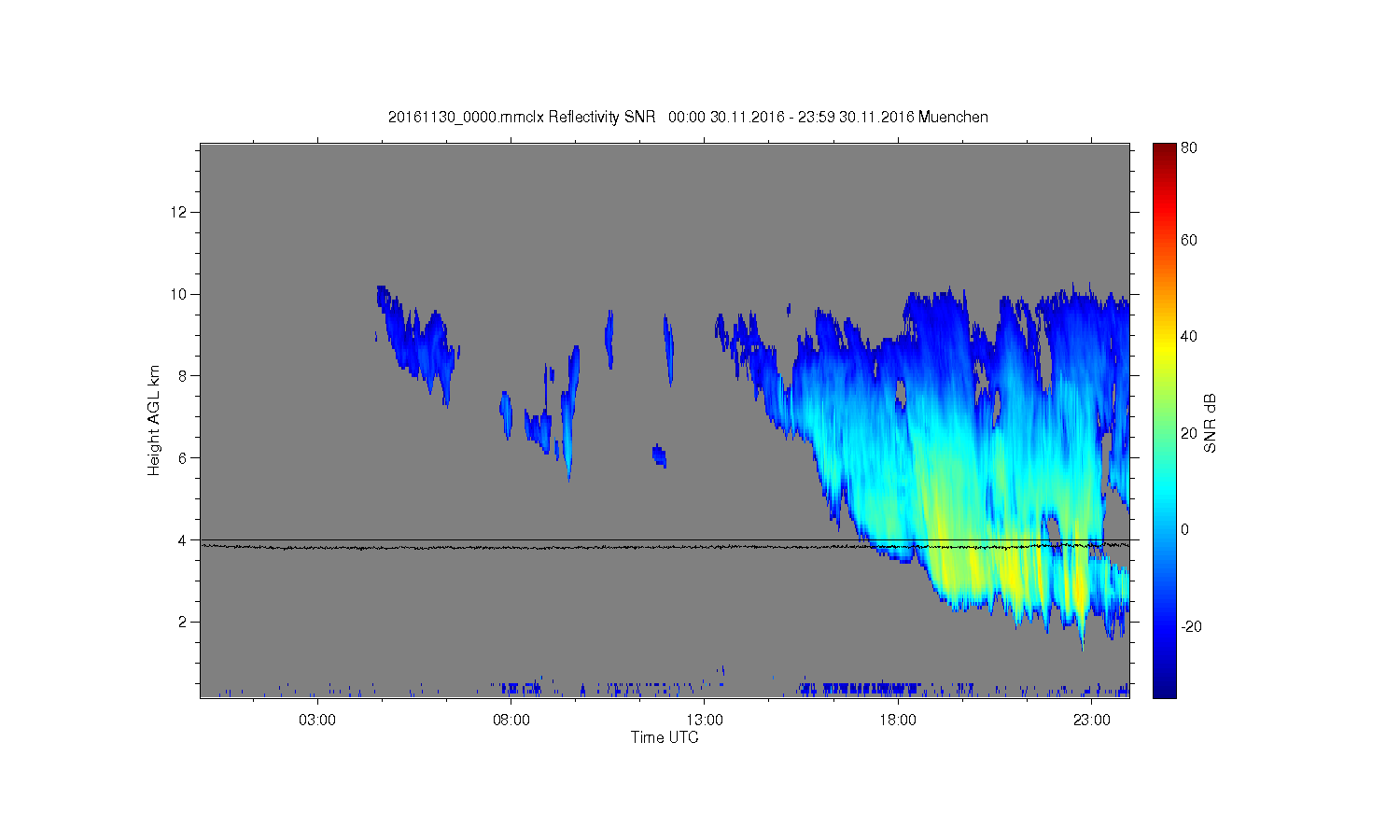Click the 'SNR dB' colorbar label
Viewport: 1400px width, 840px height.
[1210, 424]
